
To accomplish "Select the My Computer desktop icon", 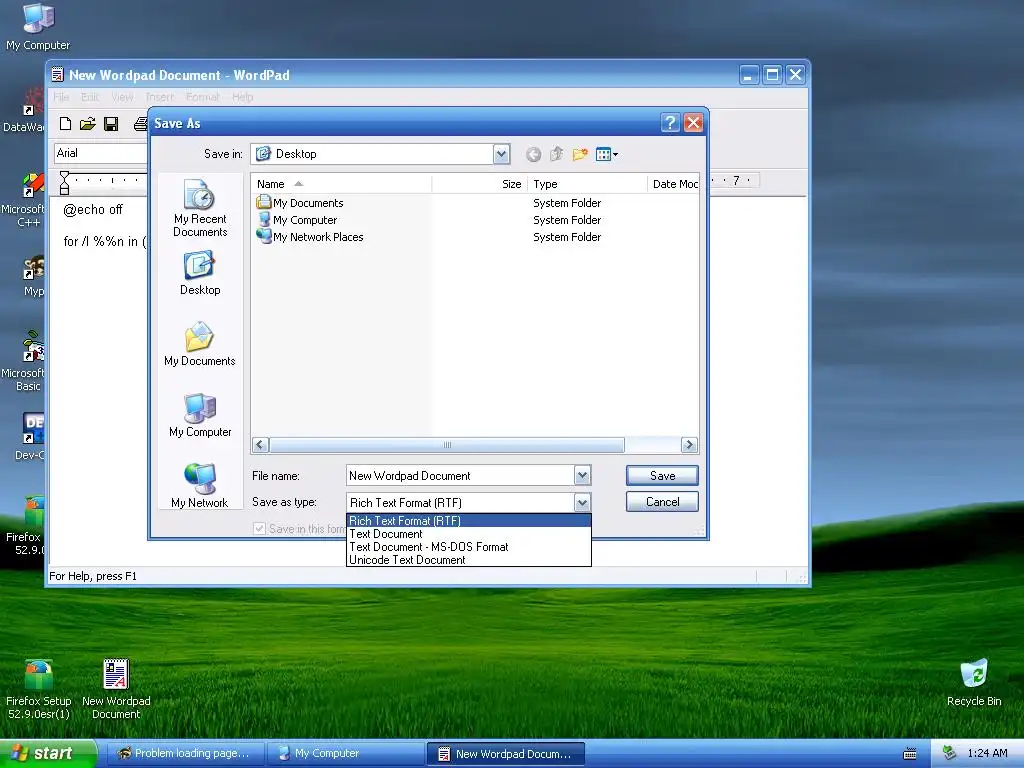I will [38, 26].
